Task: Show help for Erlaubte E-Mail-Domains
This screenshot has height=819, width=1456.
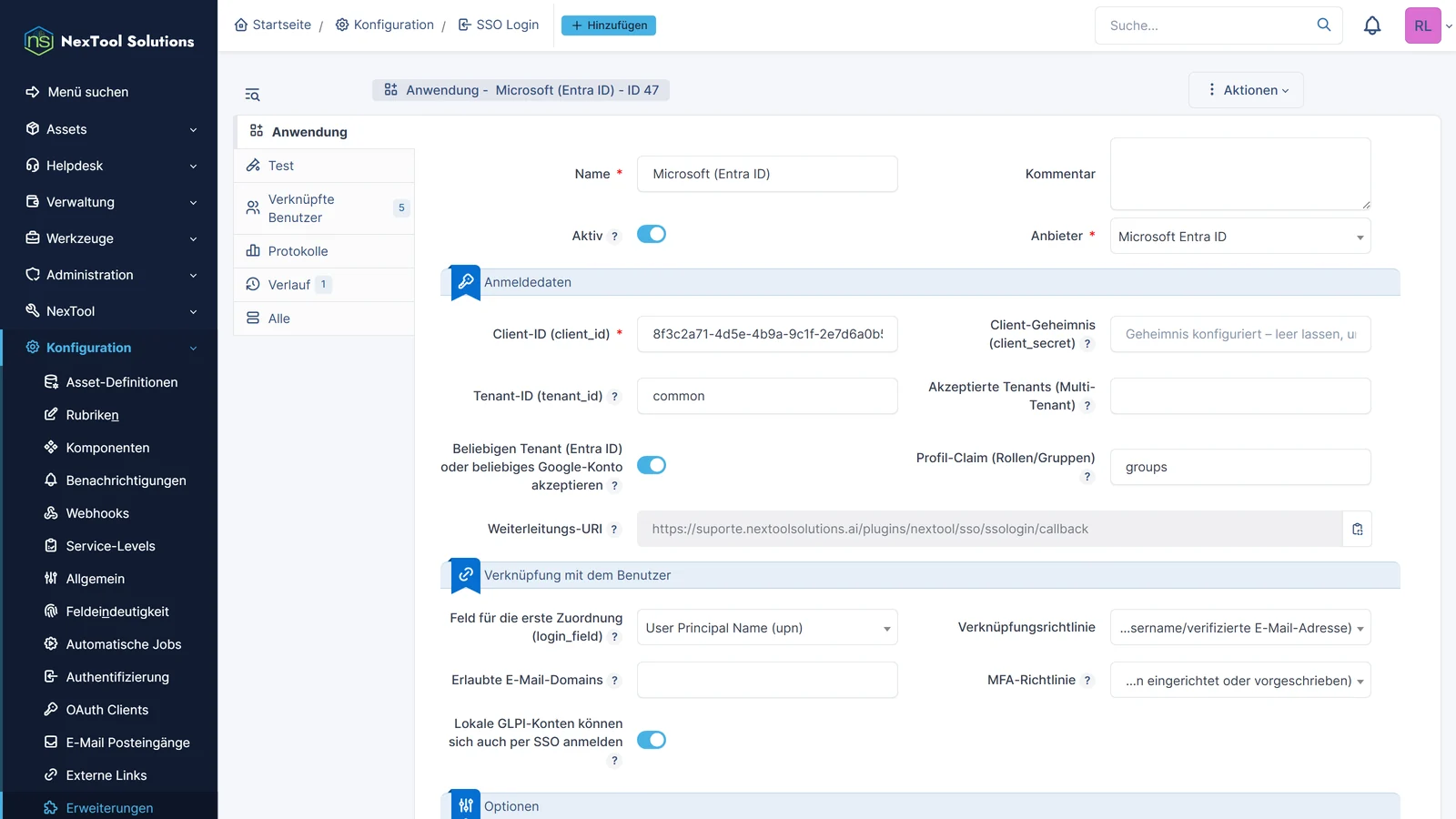Action: click(614, 681)
